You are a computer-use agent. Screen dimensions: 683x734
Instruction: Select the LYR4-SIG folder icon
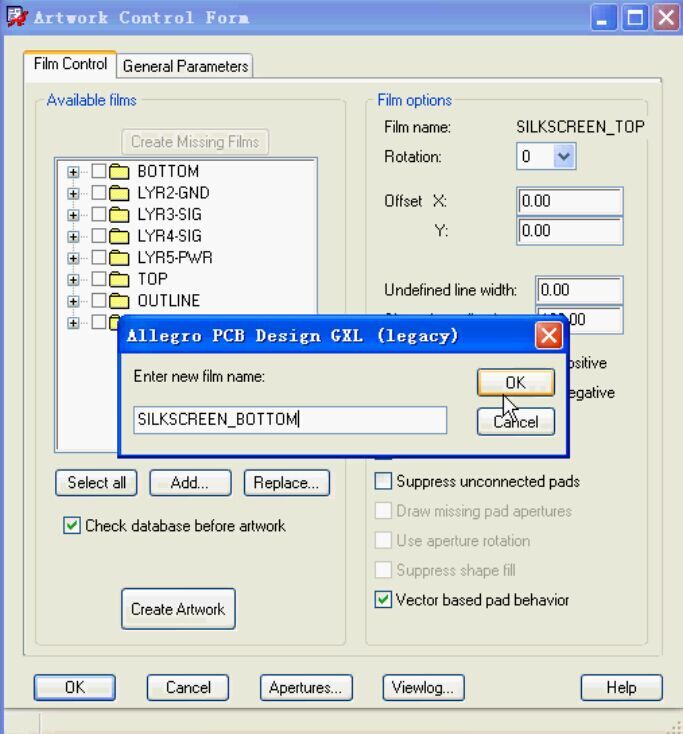click(x=119, y=236)
